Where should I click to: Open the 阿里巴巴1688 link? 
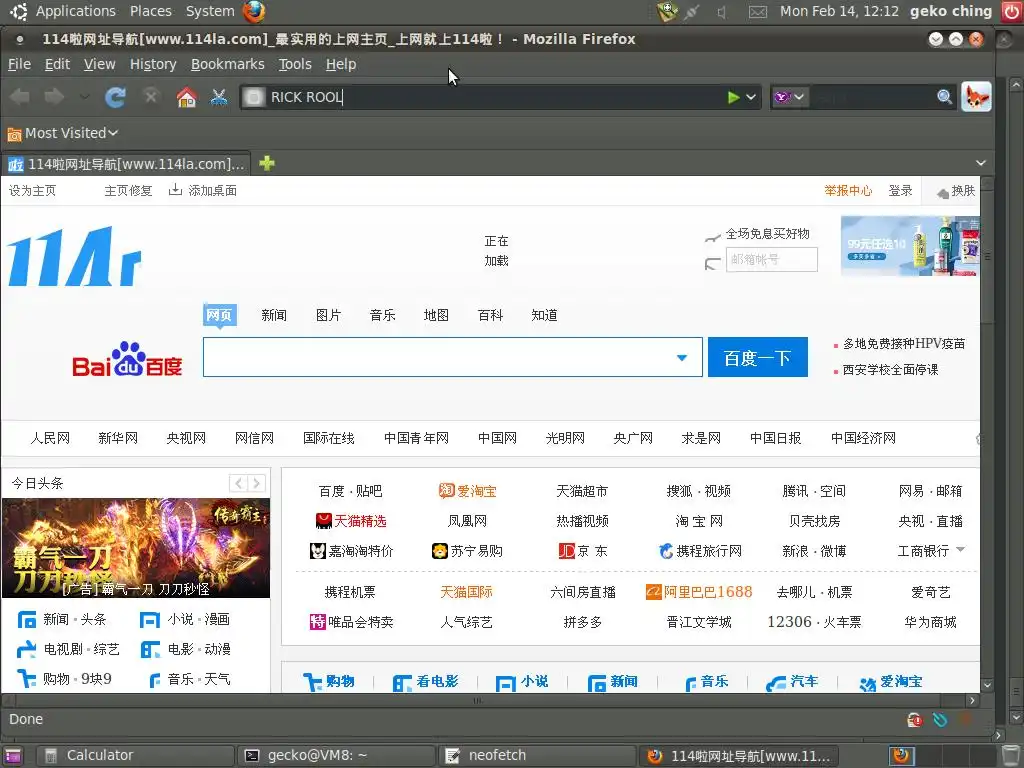[x=699, y=592]
